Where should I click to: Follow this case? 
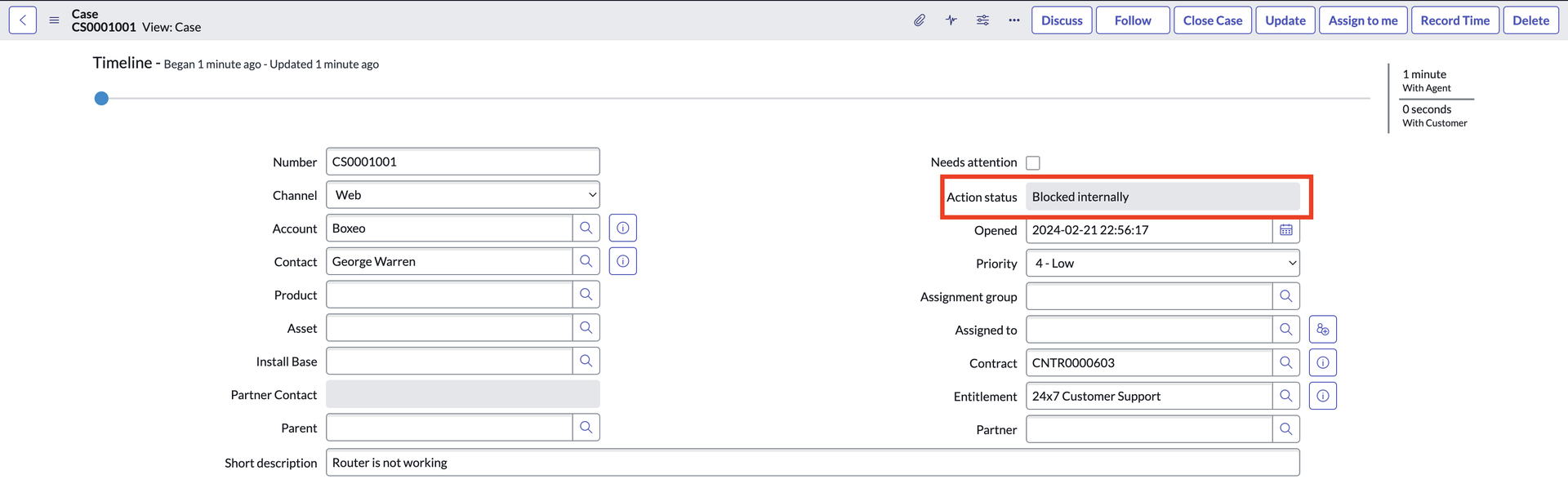(x=1133, y=20)
